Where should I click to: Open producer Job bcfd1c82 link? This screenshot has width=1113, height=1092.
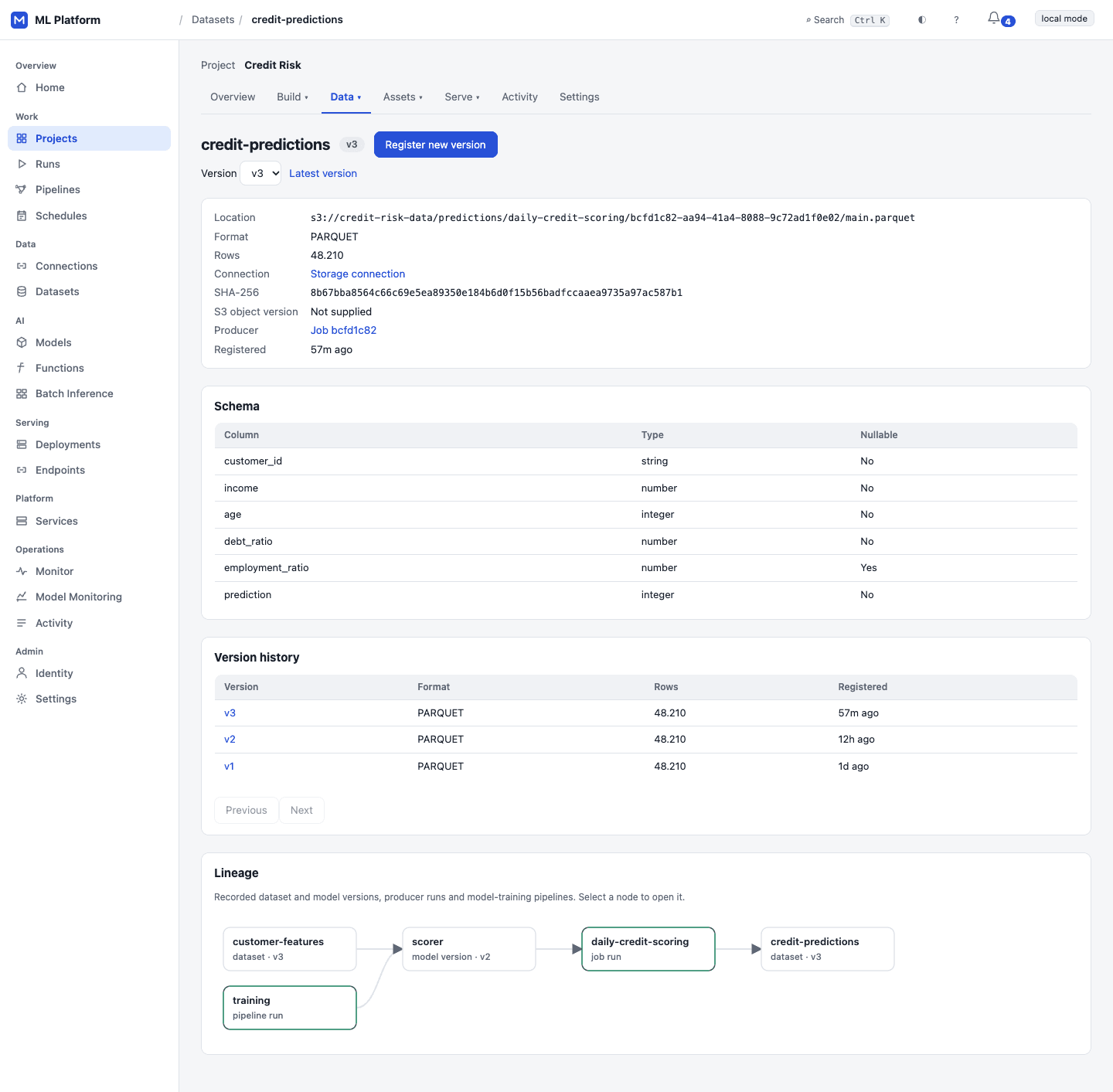(x=344, y=330)
